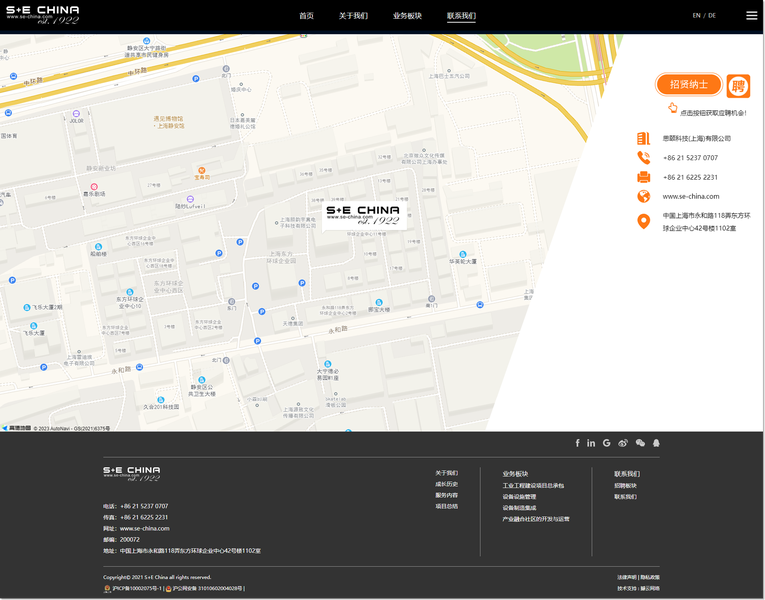765x600 pixels.
Task: Click the S+E CHINA logo in the header
Action: tap(42, 15)
